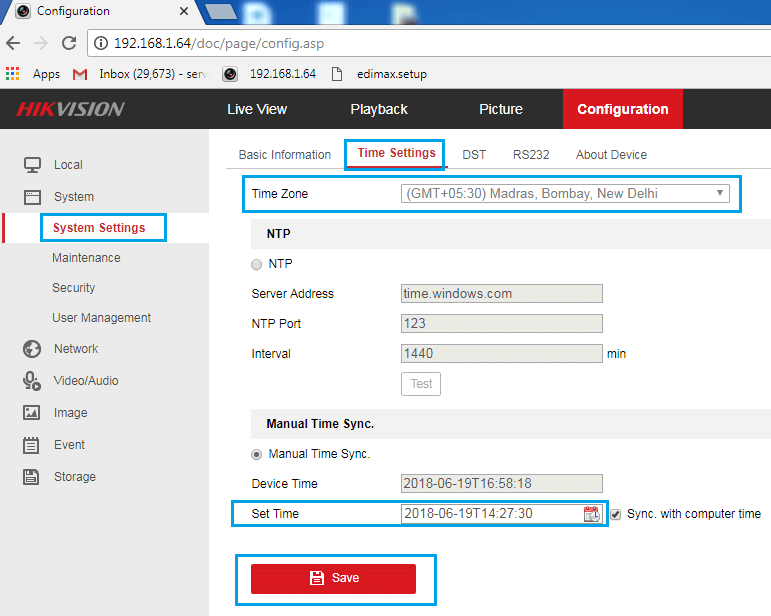Open the Gmail Inbox bookmark
The image size is (771, 616).
tap(140, 74)
